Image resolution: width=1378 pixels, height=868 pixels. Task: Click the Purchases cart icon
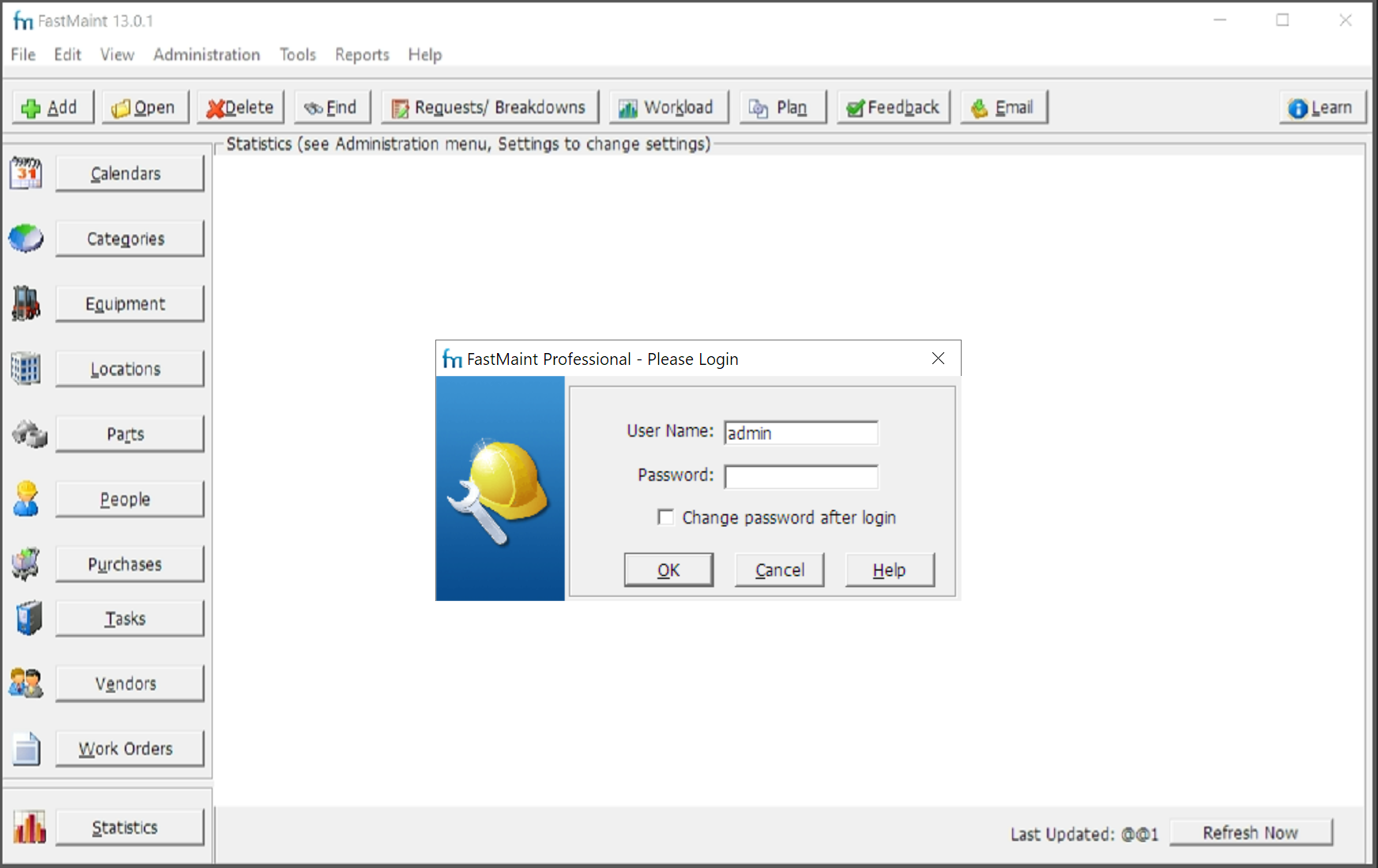point(26,564)
